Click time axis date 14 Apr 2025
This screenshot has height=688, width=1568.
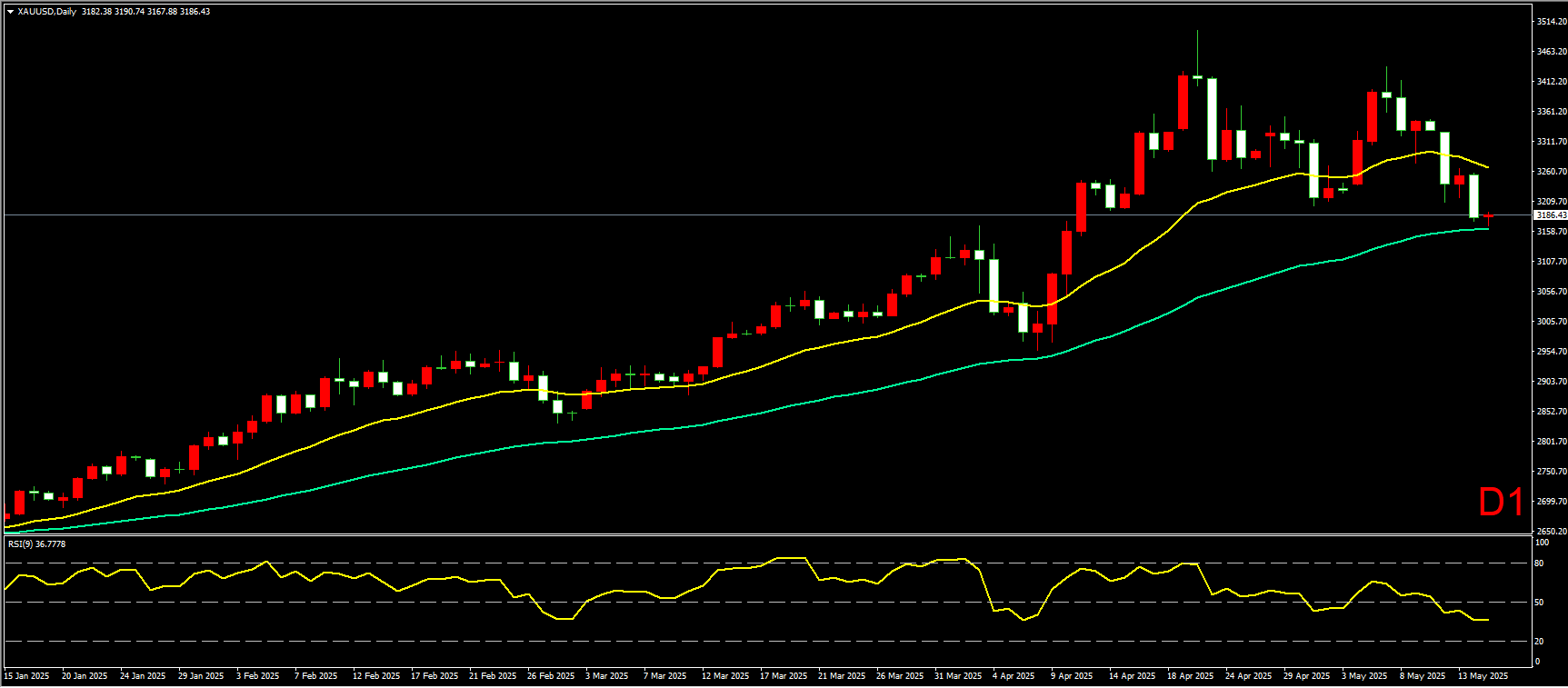coord(1133,676)
